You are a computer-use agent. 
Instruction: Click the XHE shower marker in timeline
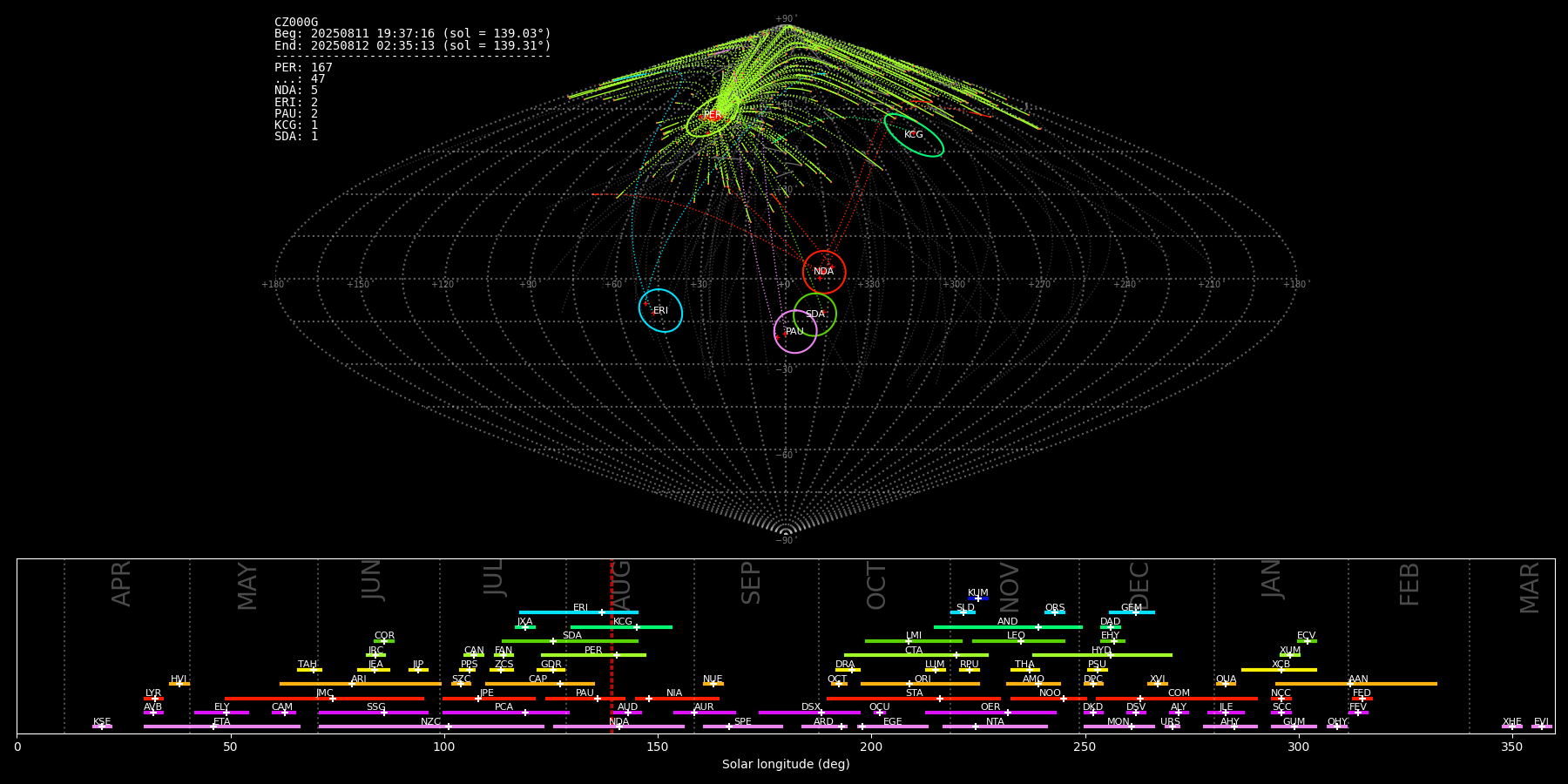(1512, 726)
